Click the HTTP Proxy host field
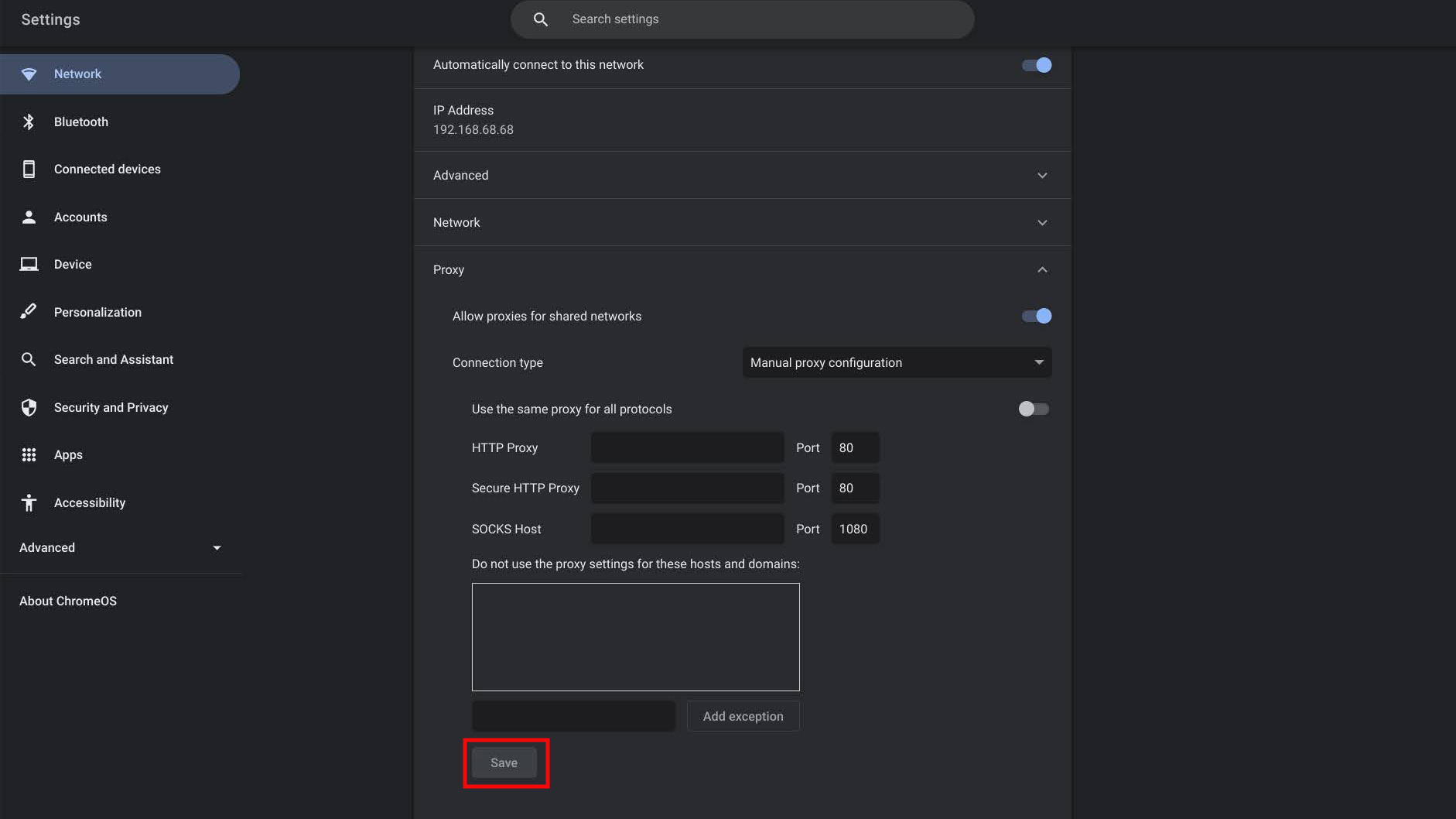Image resolution: width=1456 pixels, height=819 pixels. point(687,448)
